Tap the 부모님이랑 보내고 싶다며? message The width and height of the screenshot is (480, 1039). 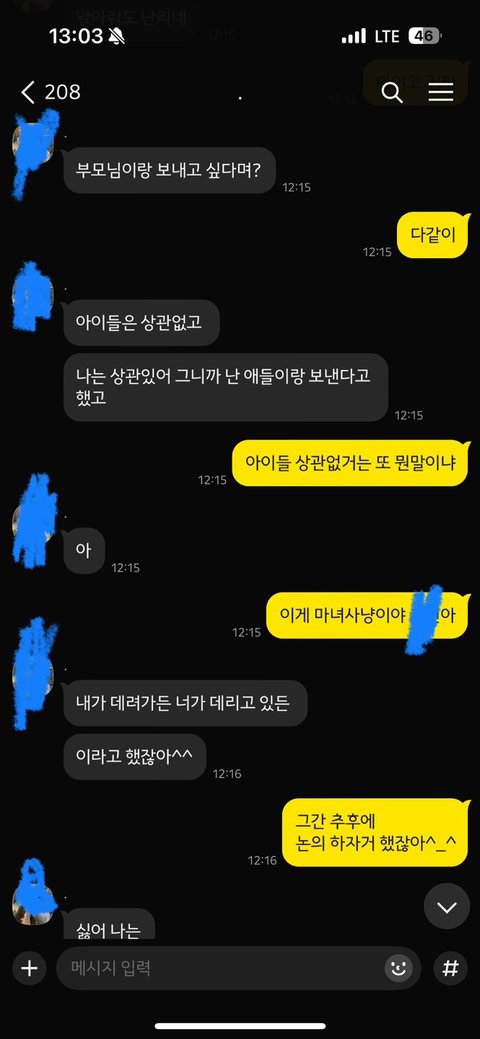click(x=169, y=170)
